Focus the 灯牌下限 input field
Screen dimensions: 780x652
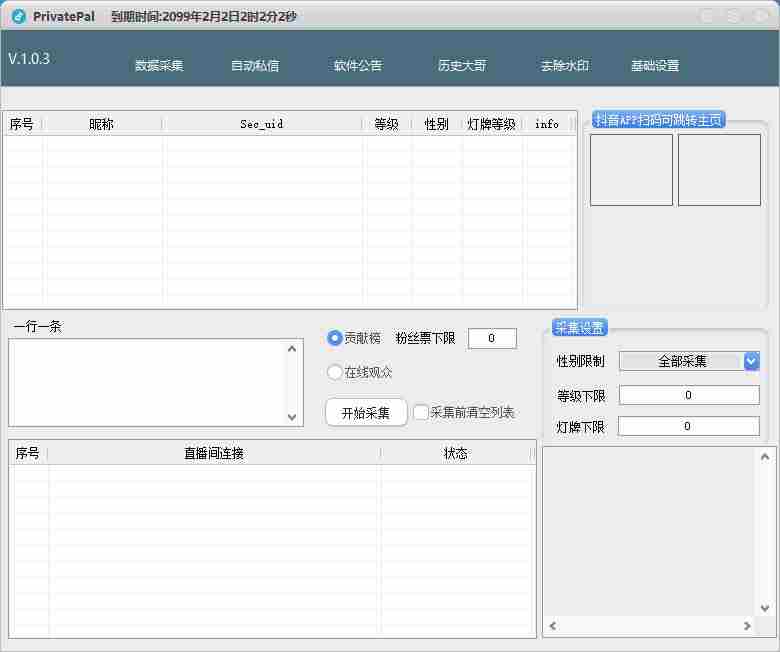[x=689, y=426]
